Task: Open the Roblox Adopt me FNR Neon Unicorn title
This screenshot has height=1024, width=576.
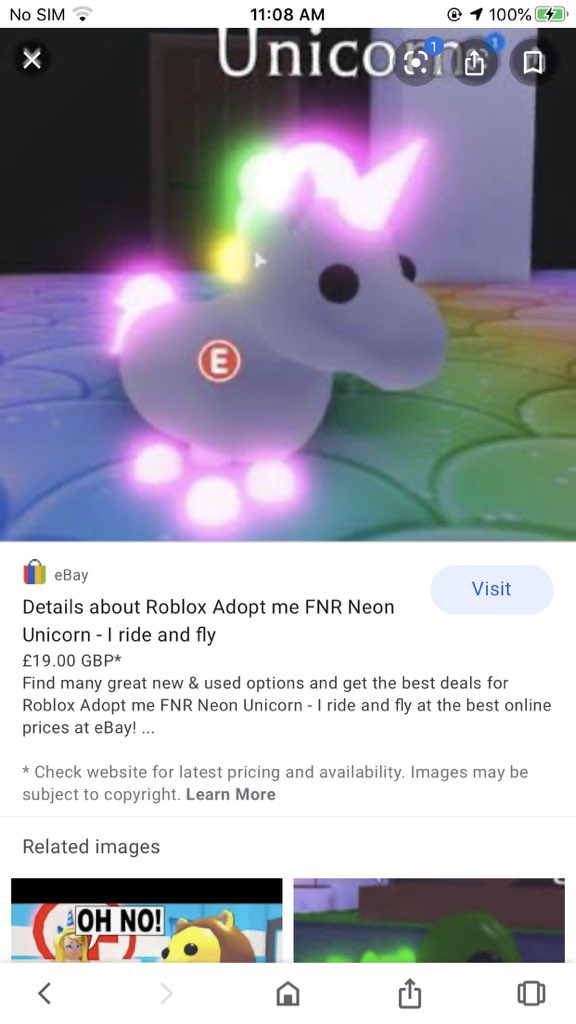Action: pyautogui.click(x=208, y=620)
